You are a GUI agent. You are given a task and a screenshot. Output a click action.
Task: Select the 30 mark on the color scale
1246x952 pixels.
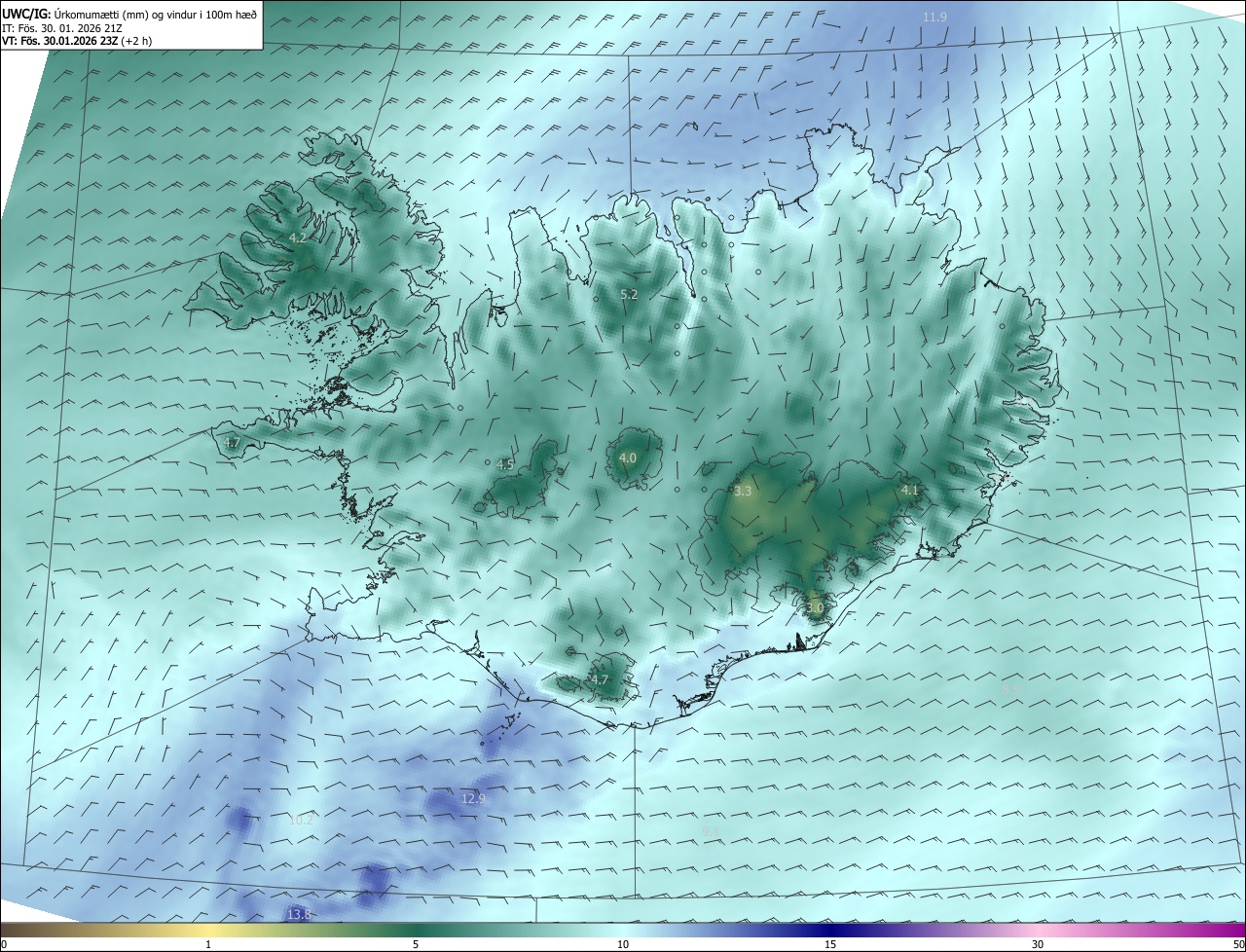(1038, 944)
